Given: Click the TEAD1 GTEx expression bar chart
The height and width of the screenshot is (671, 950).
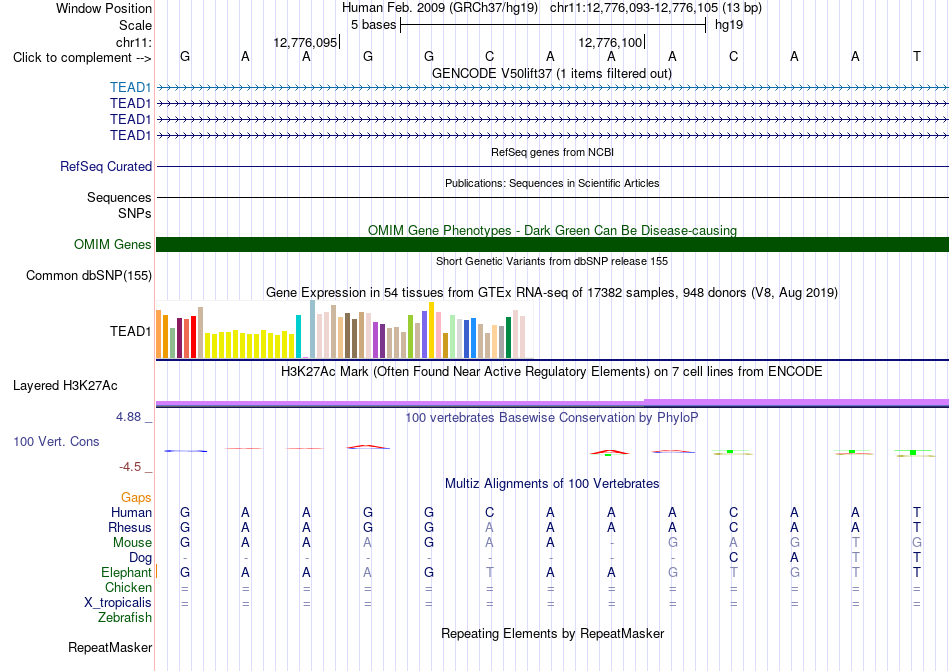Looking at the screenshot, I should click(341, 330).
